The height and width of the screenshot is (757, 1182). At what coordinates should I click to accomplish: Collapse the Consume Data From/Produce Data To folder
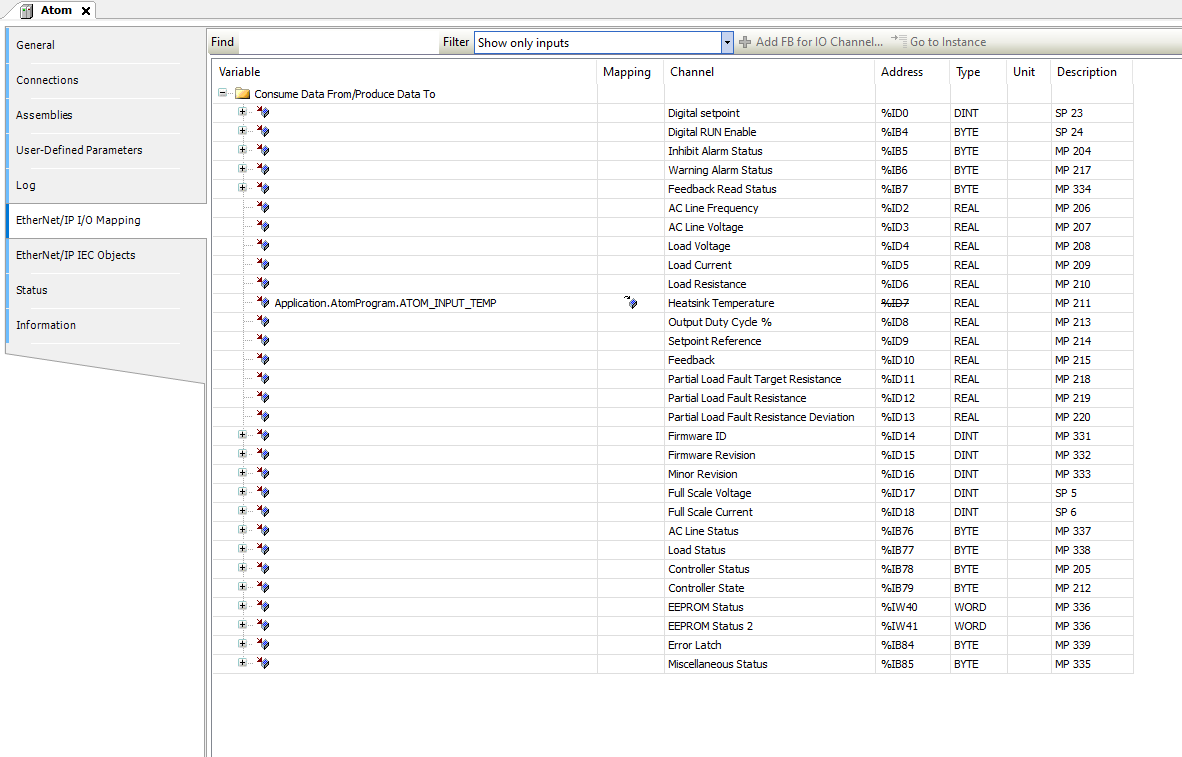pos(223,94)
